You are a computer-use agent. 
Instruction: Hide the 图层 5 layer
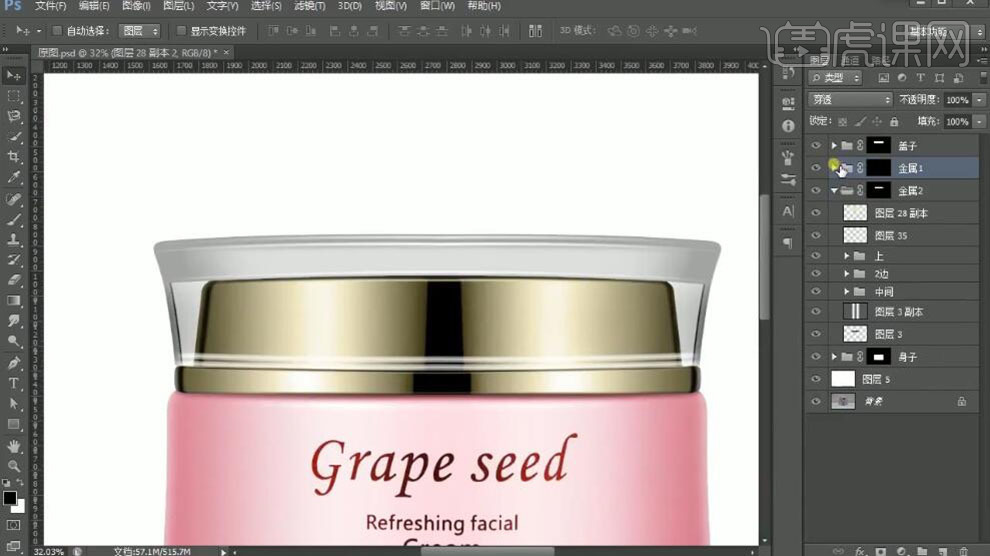coord(816,379)
